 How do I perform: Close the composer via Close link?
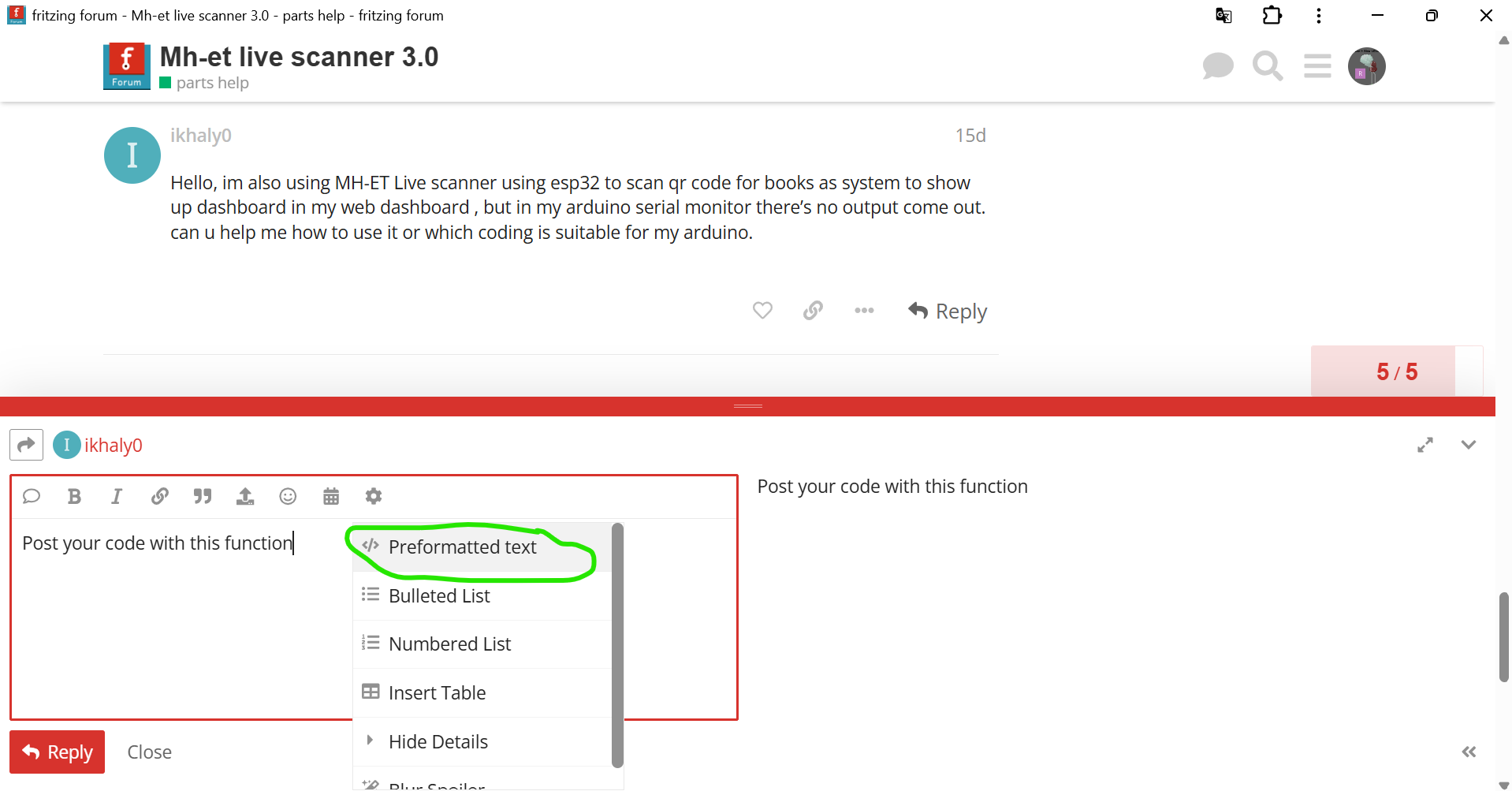point(150,752)
